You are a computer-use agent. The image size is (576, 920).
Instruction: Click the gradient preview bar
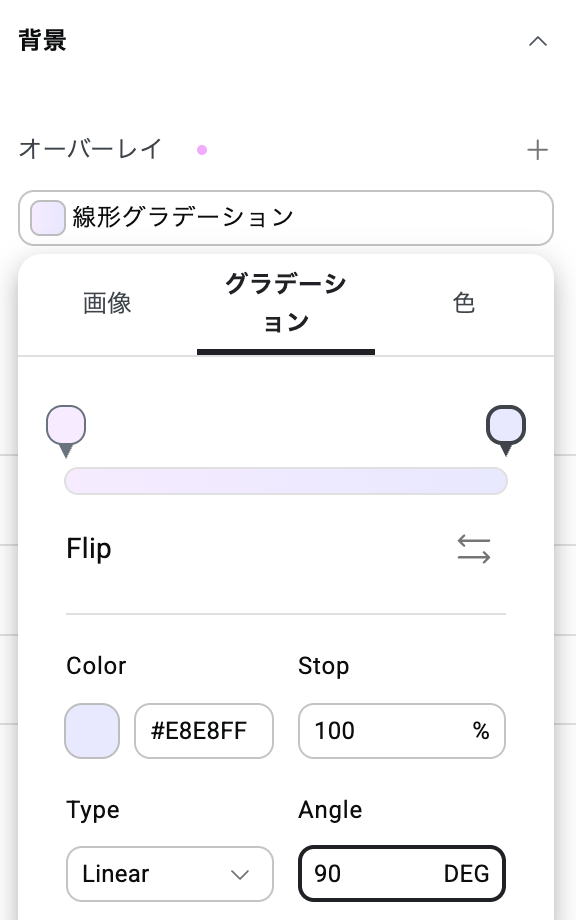click(x=286, y=481)
